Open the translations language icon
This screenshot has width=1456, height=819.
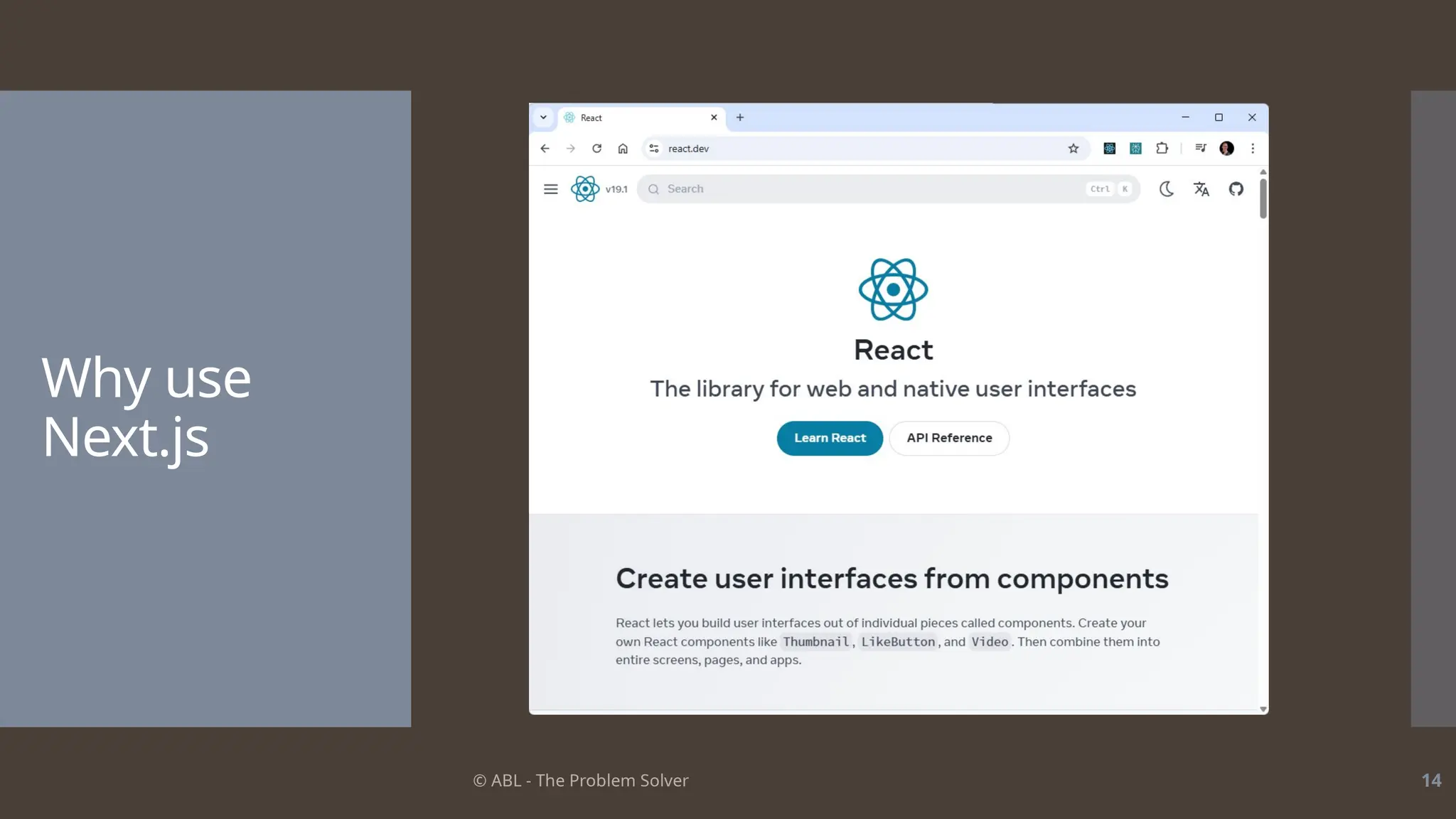pyautogui.click(x=1201, y=189)
